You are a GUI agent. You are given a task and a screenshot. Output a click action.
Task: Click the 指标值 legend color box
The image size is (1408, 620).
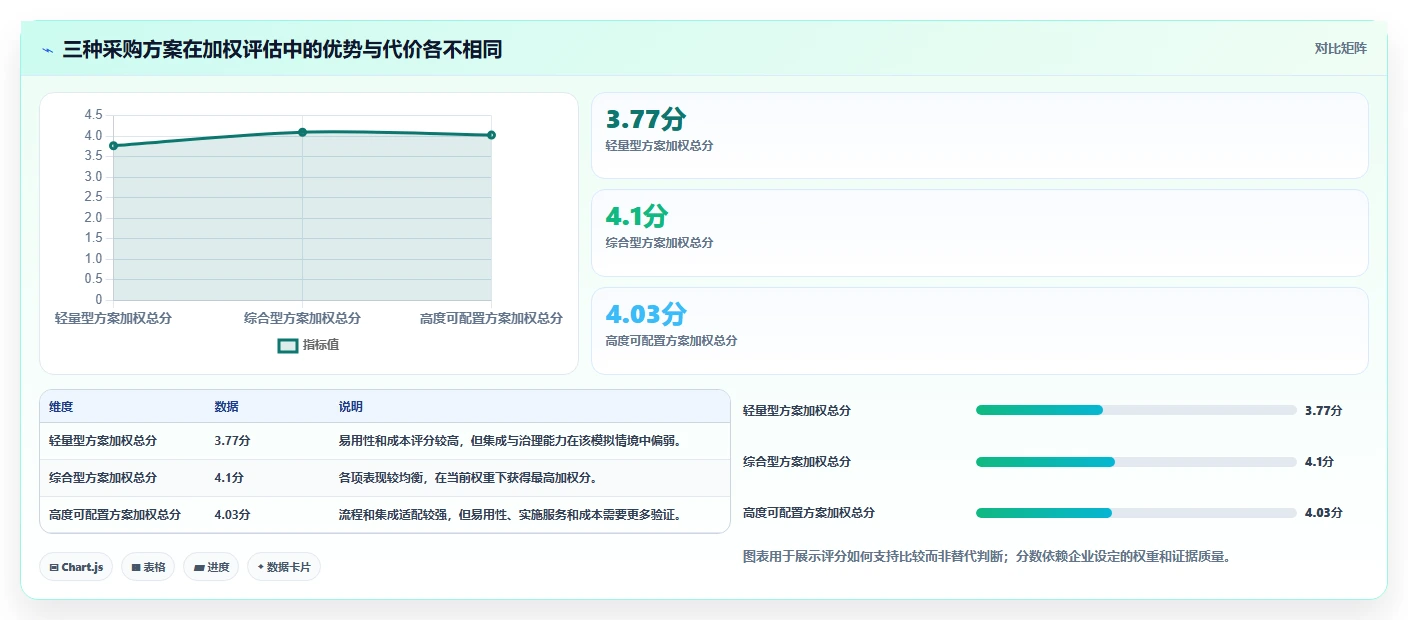point(287,345)
